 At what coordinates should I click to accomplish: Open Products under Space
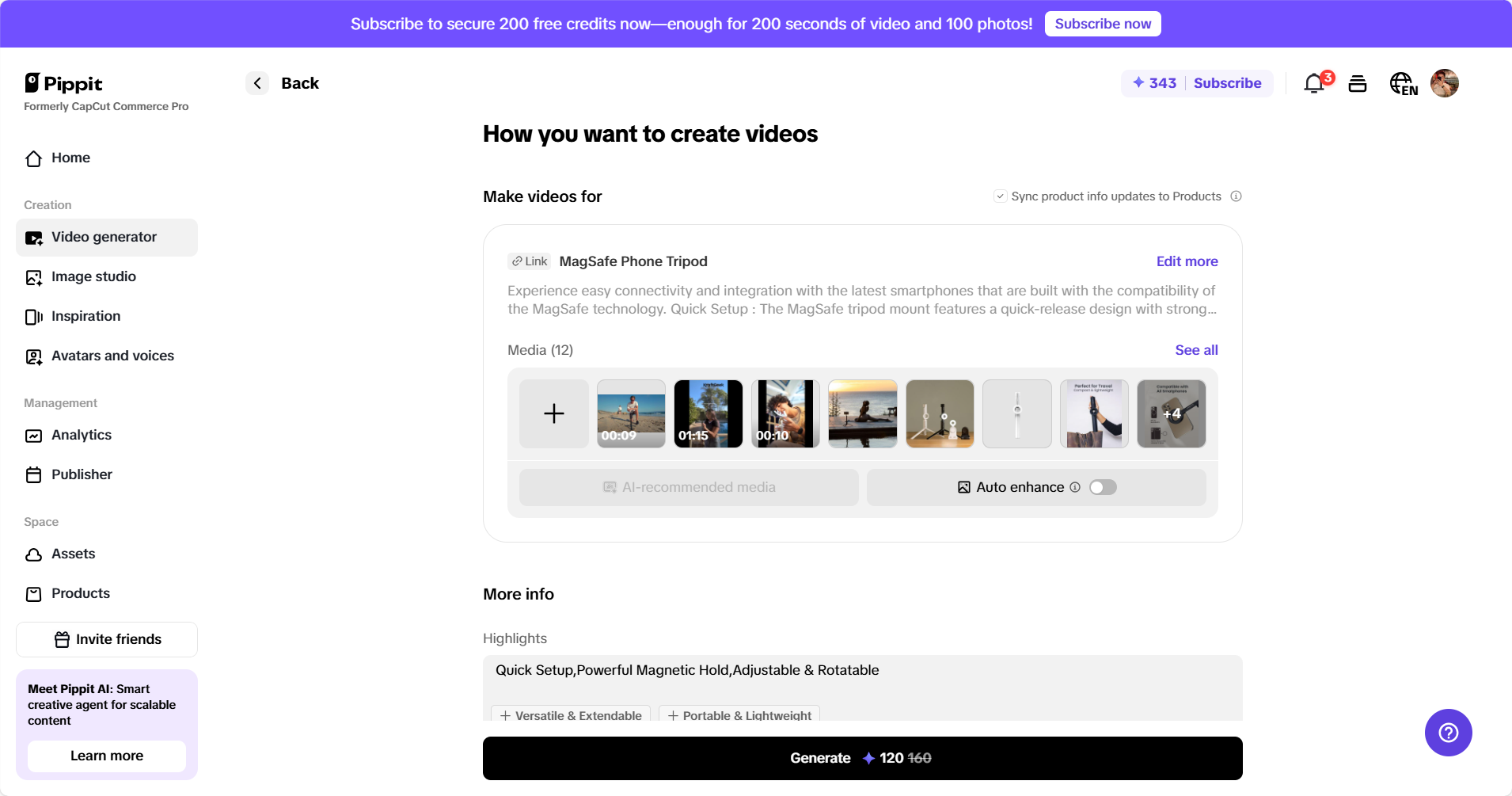80,593
